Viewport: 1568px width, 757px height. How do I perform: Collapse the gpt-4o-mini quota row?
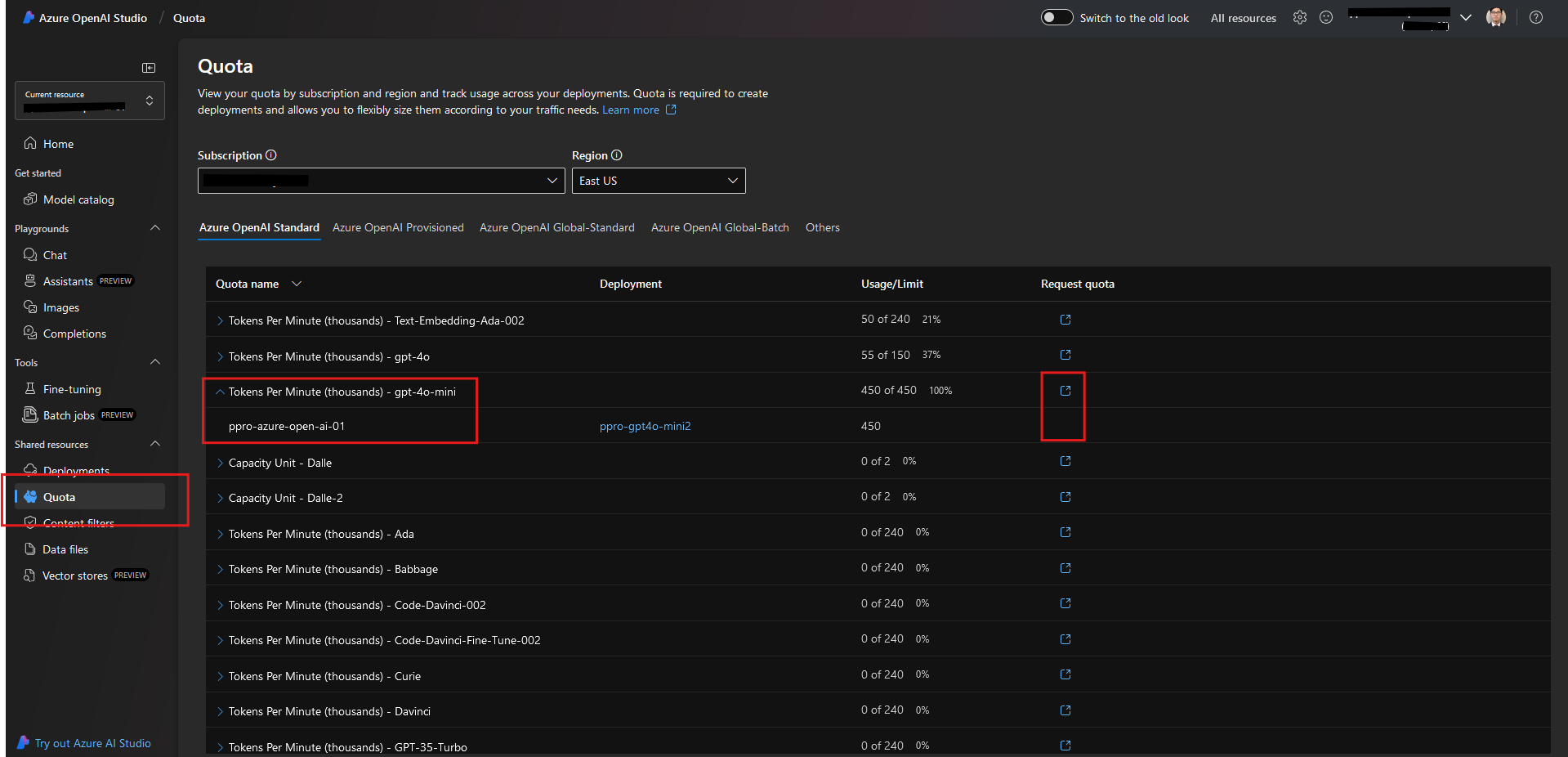click(x=220, y=392)
